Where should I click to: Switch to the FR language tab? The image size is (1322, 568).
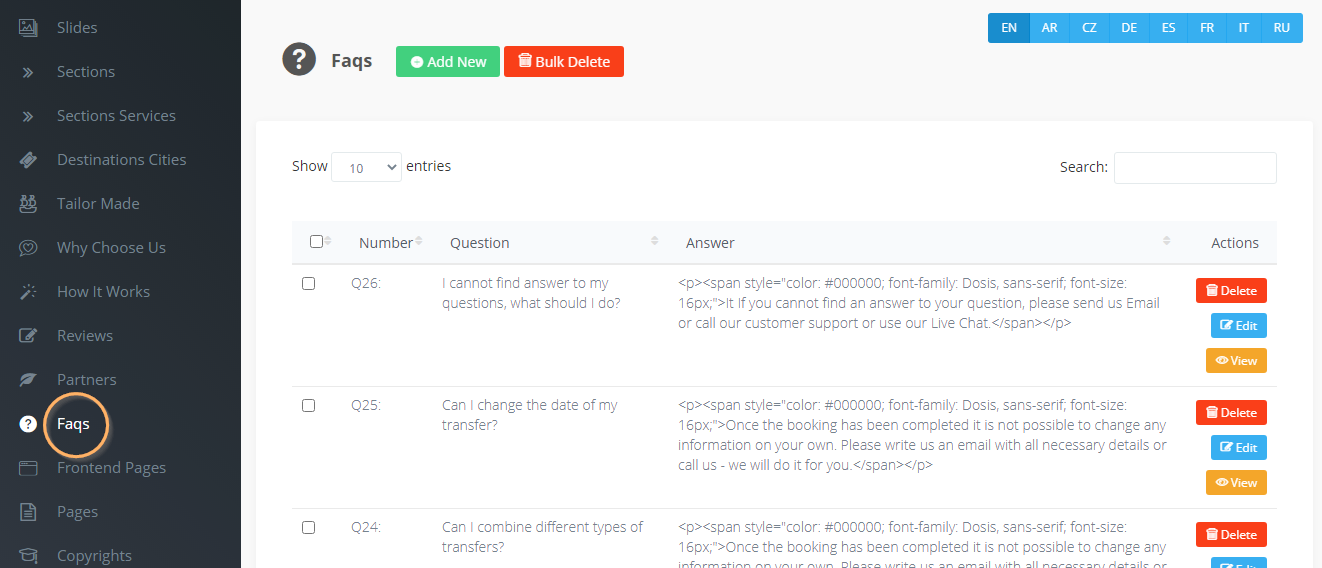[1207, 28]
